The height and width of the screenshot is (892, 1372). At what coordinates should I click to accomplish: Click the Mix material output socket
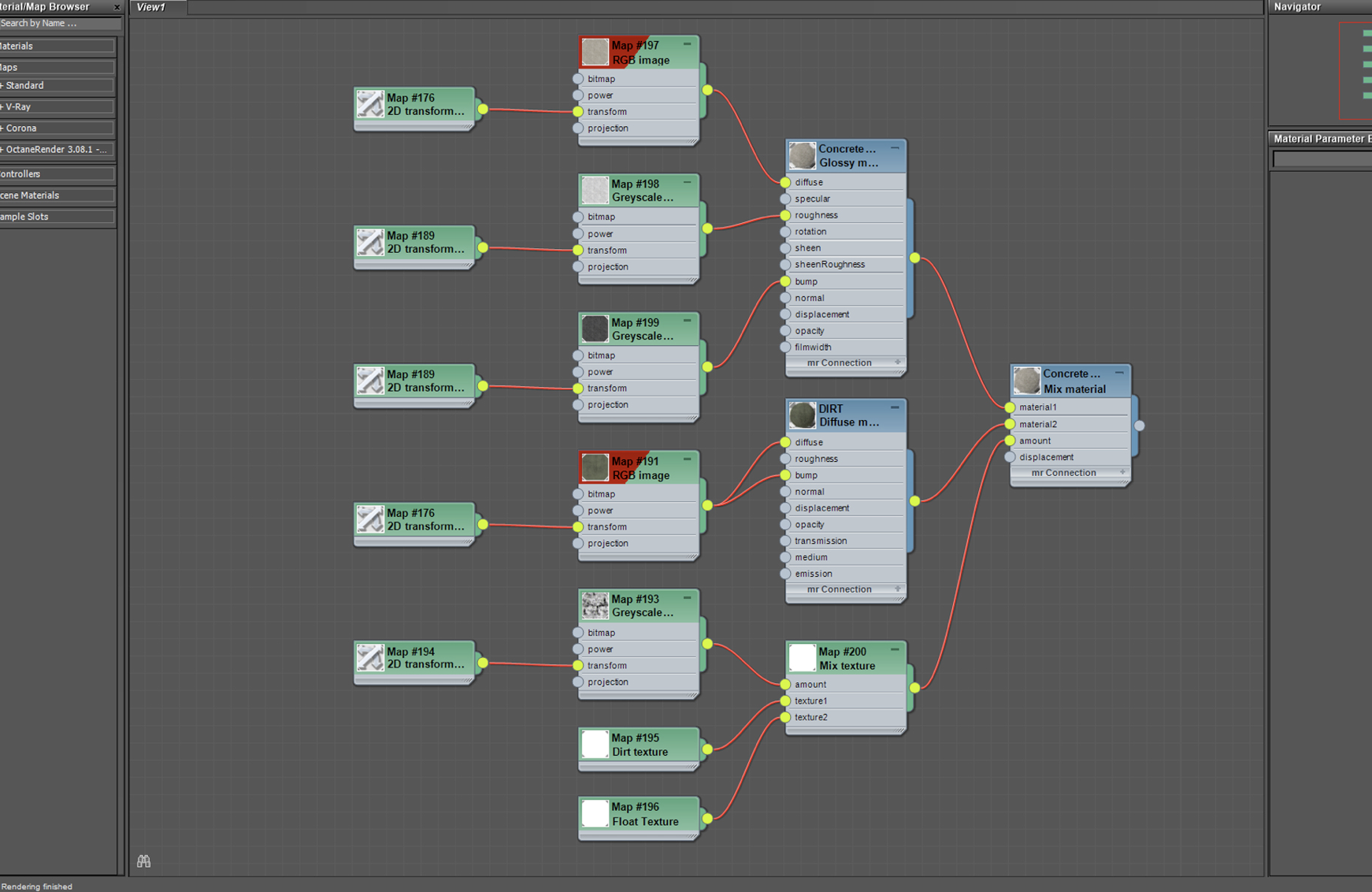[x=1139, y=426]
